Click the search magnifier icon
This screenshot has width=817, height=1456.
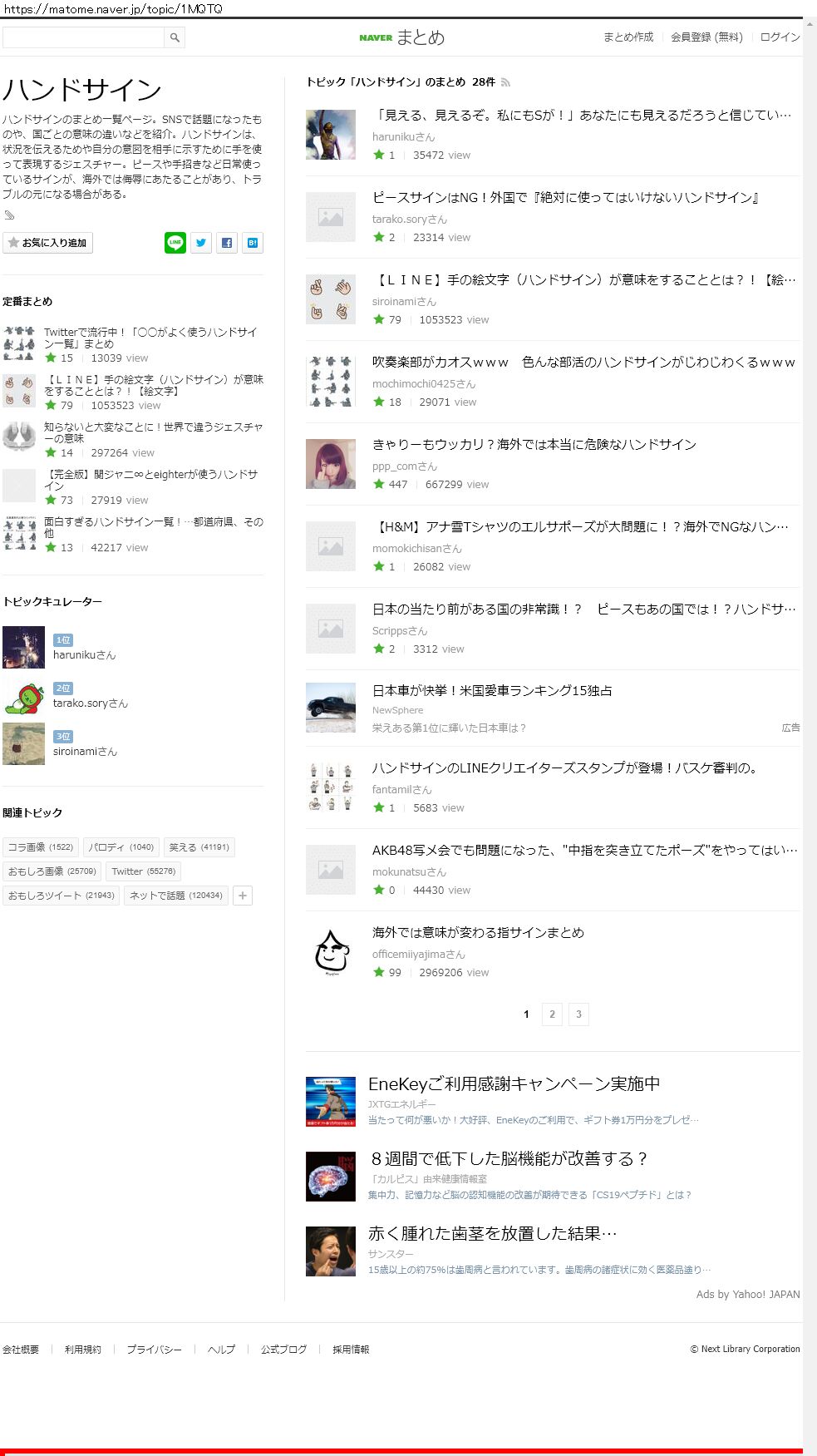pos(175,37)
